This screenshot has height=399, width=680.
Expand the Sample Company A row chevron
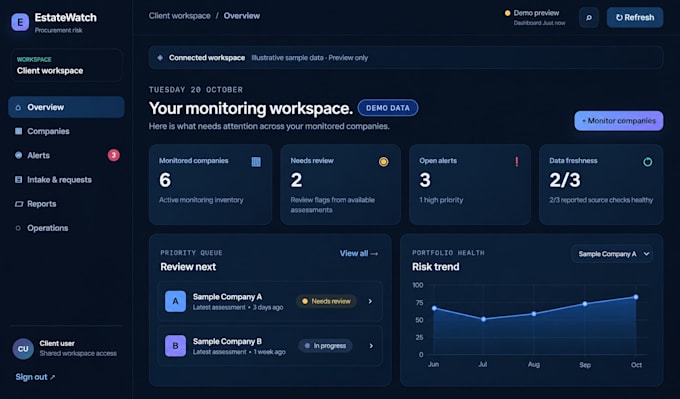tap(370, 301)
